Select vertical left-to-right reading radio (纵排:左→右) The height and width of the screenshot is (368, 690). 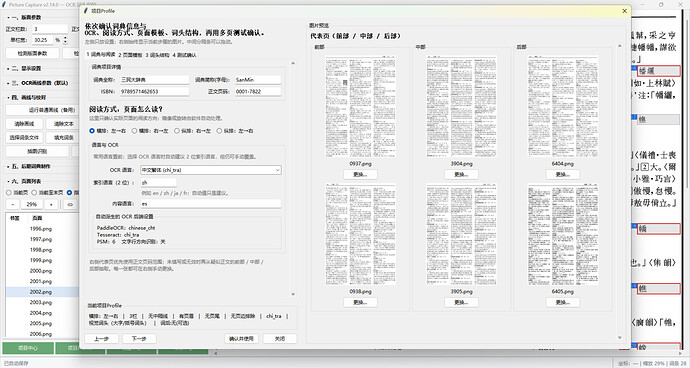click(235, 131)
